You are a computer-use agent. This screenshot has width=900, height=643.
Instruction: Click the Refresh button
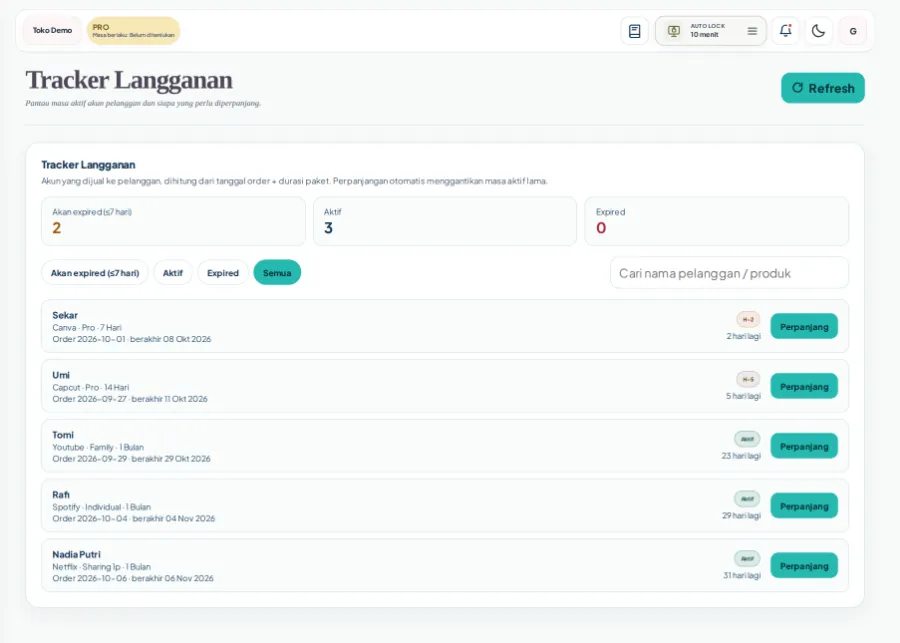coord(823,88)
